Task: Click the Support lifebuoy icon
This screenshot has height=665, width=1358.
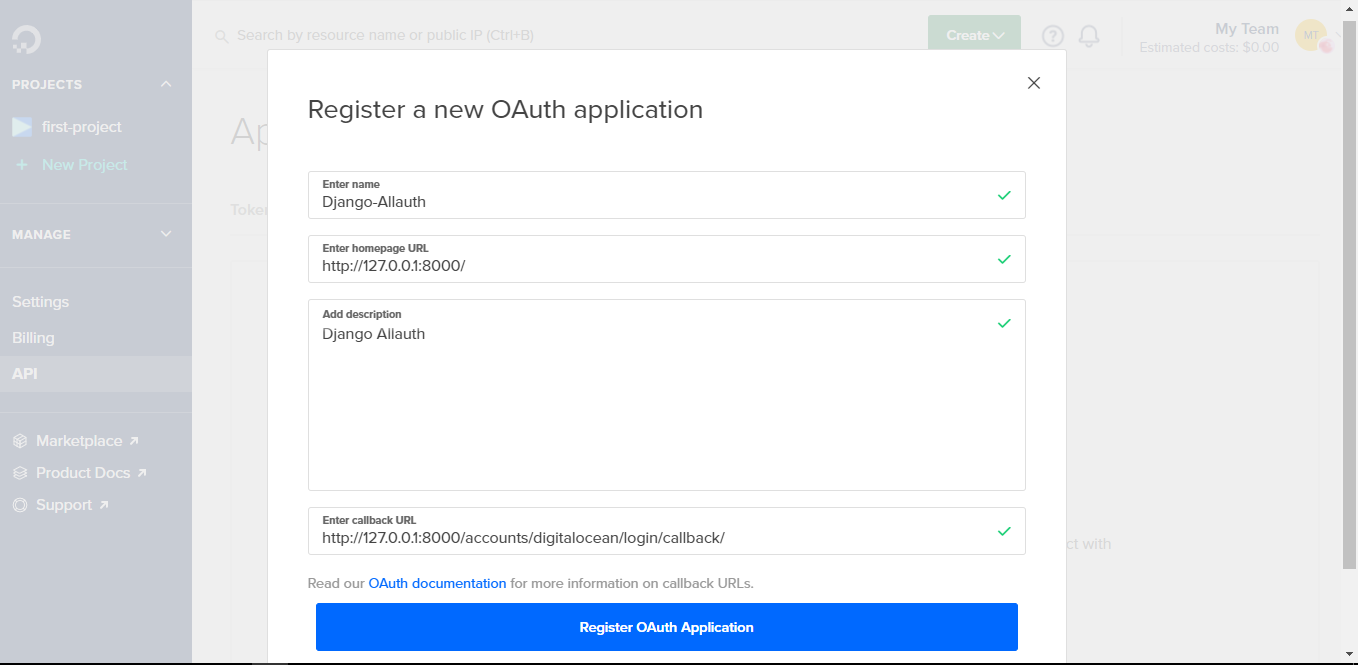Action: pos(20,505)
